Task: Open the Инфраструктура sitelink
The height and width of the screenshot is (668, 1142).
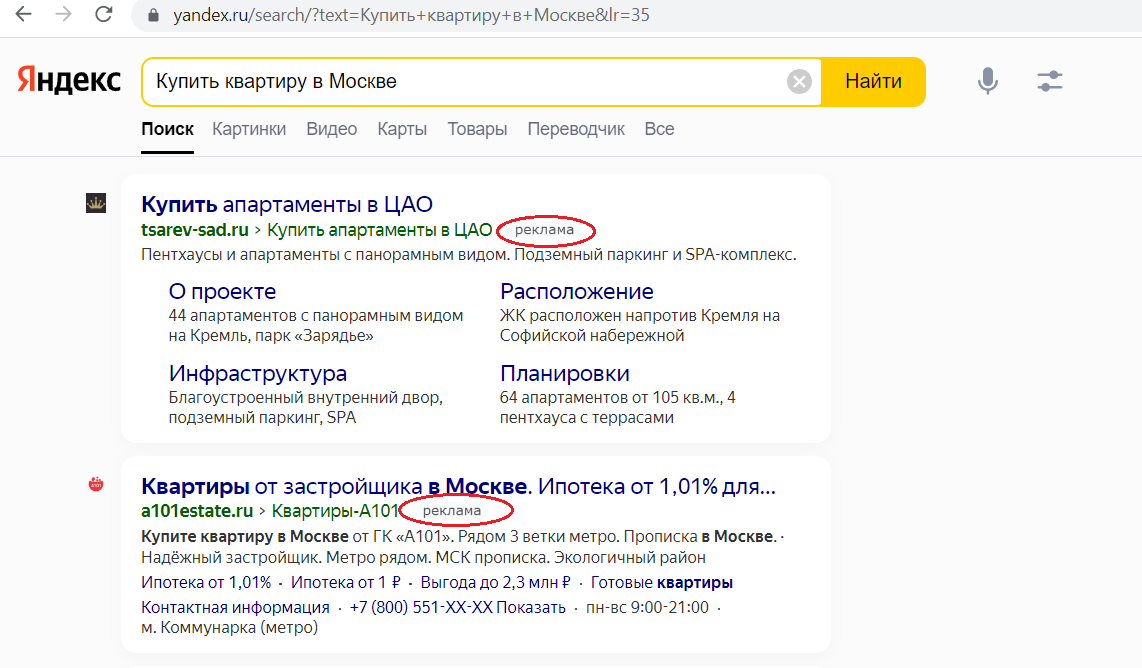Action: pyautogui.click(x=258, y=374)
